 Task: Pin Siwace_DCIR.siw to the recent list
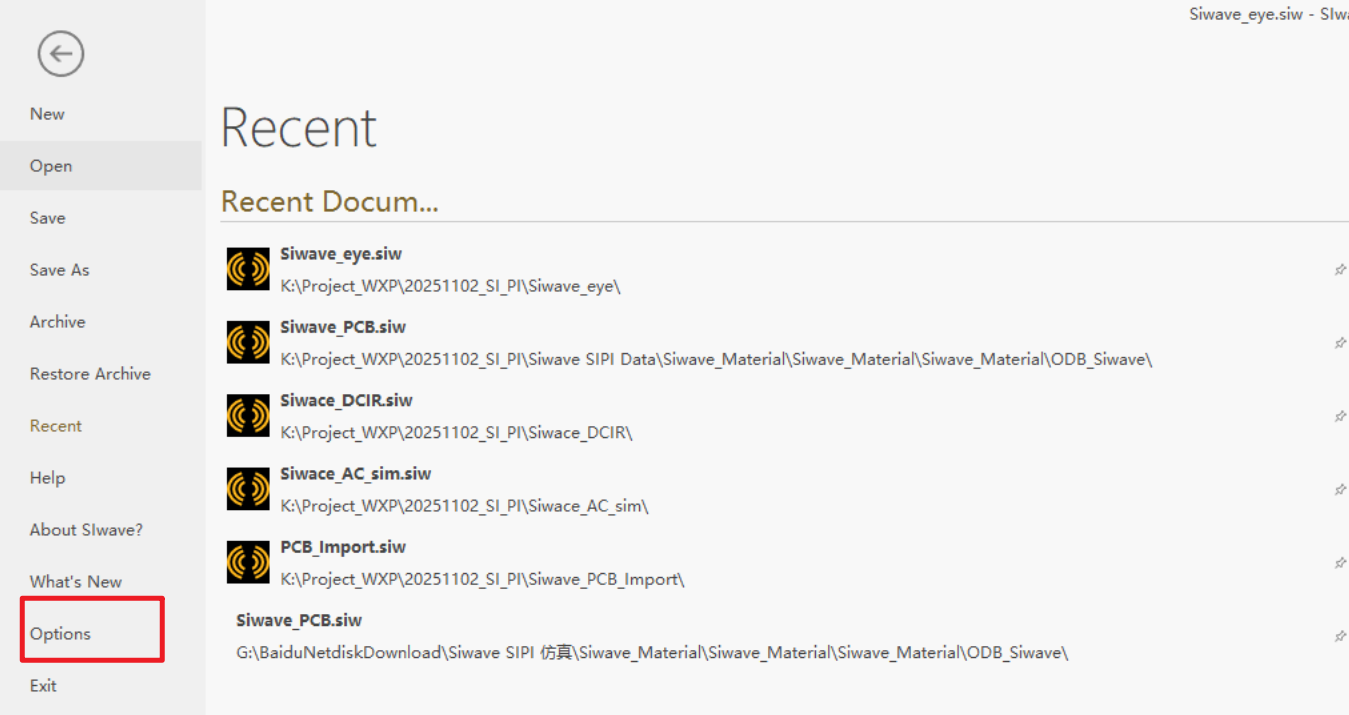(1340, 416)
